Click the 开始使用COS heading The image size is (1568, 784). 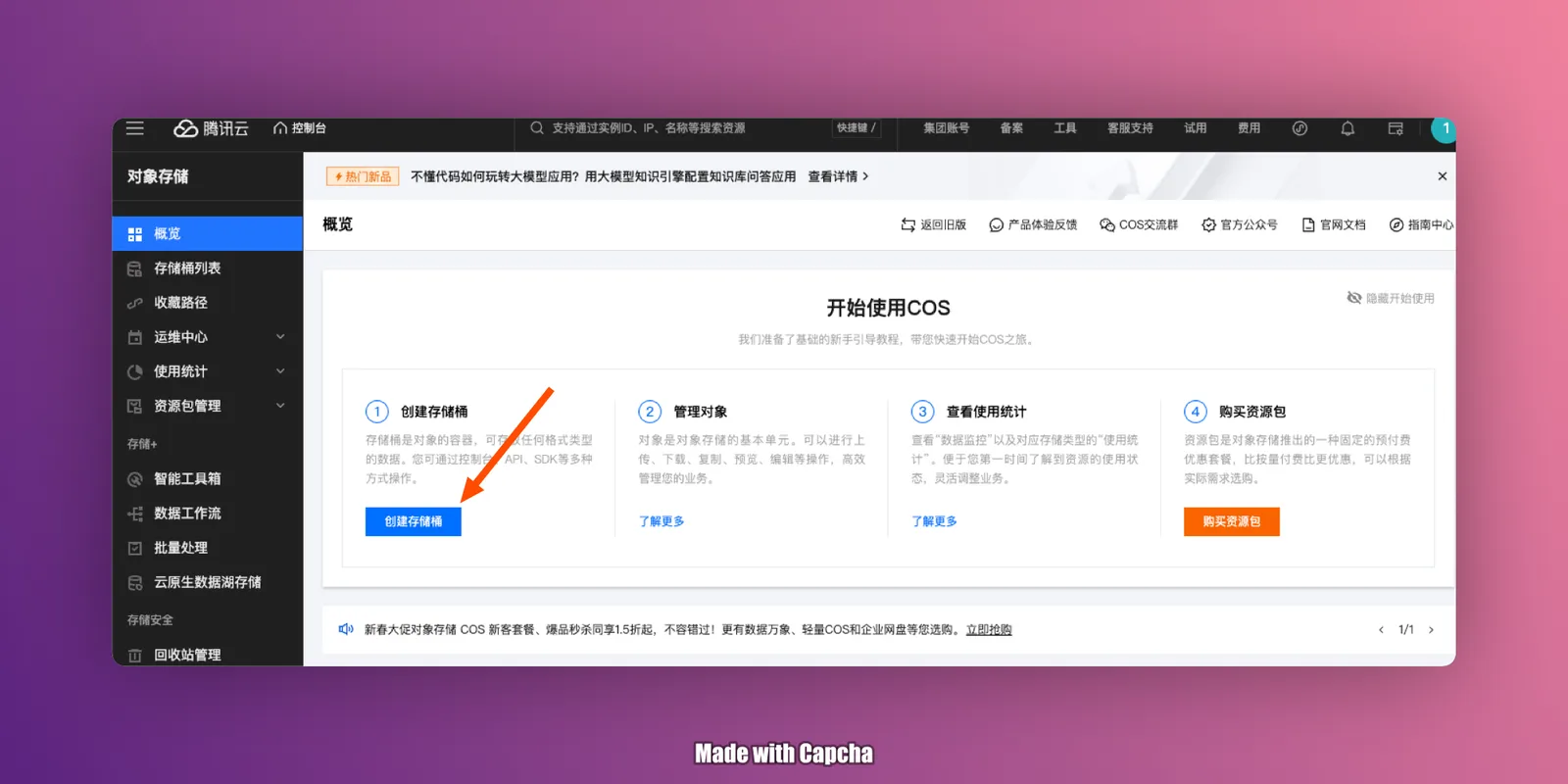pos(889,308)
